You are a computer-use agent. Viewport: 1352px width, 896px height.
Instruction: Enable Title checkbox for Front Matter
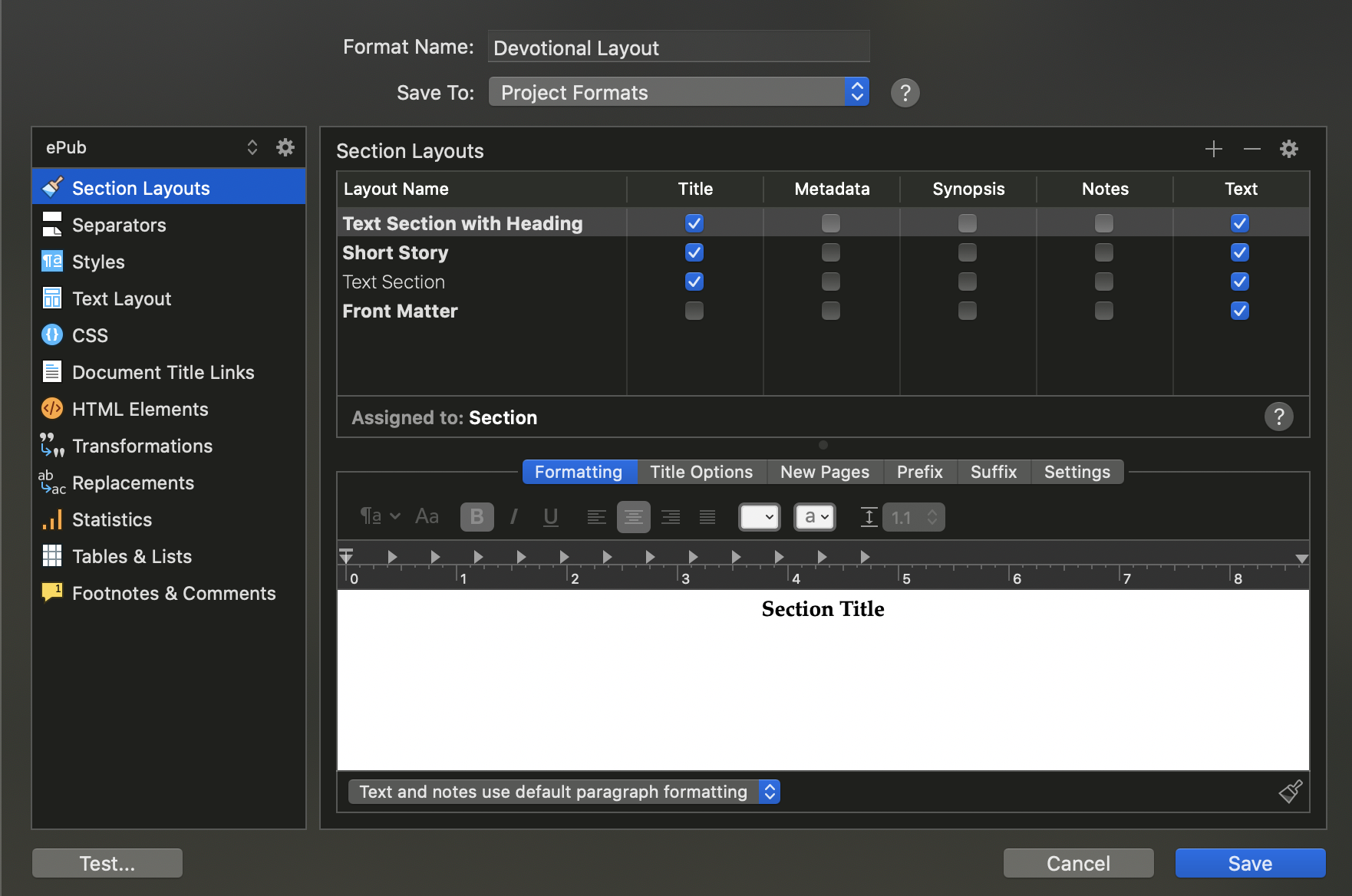click(694, 311)
